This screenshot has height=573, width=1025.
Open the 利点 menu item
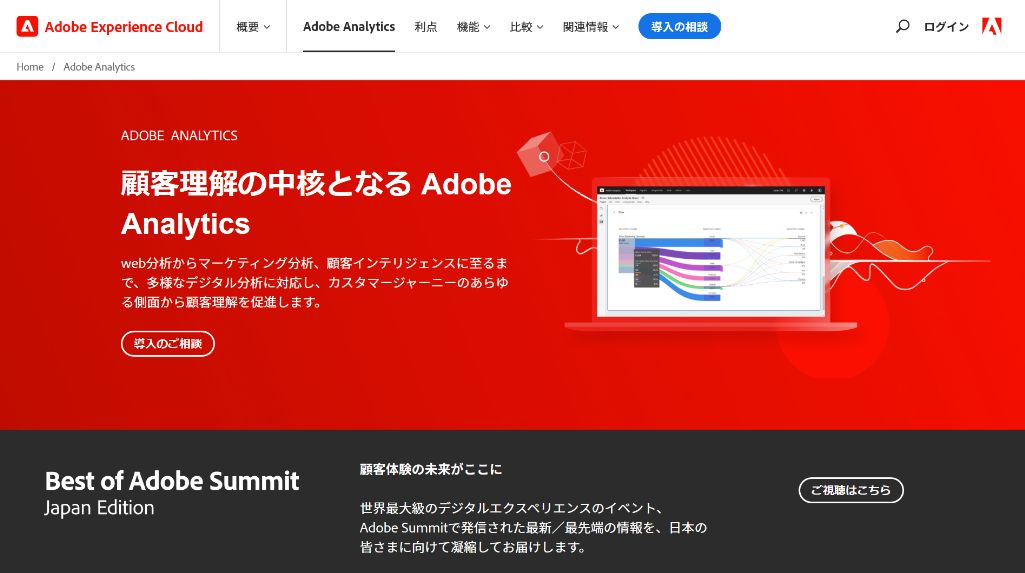[426, 27]
